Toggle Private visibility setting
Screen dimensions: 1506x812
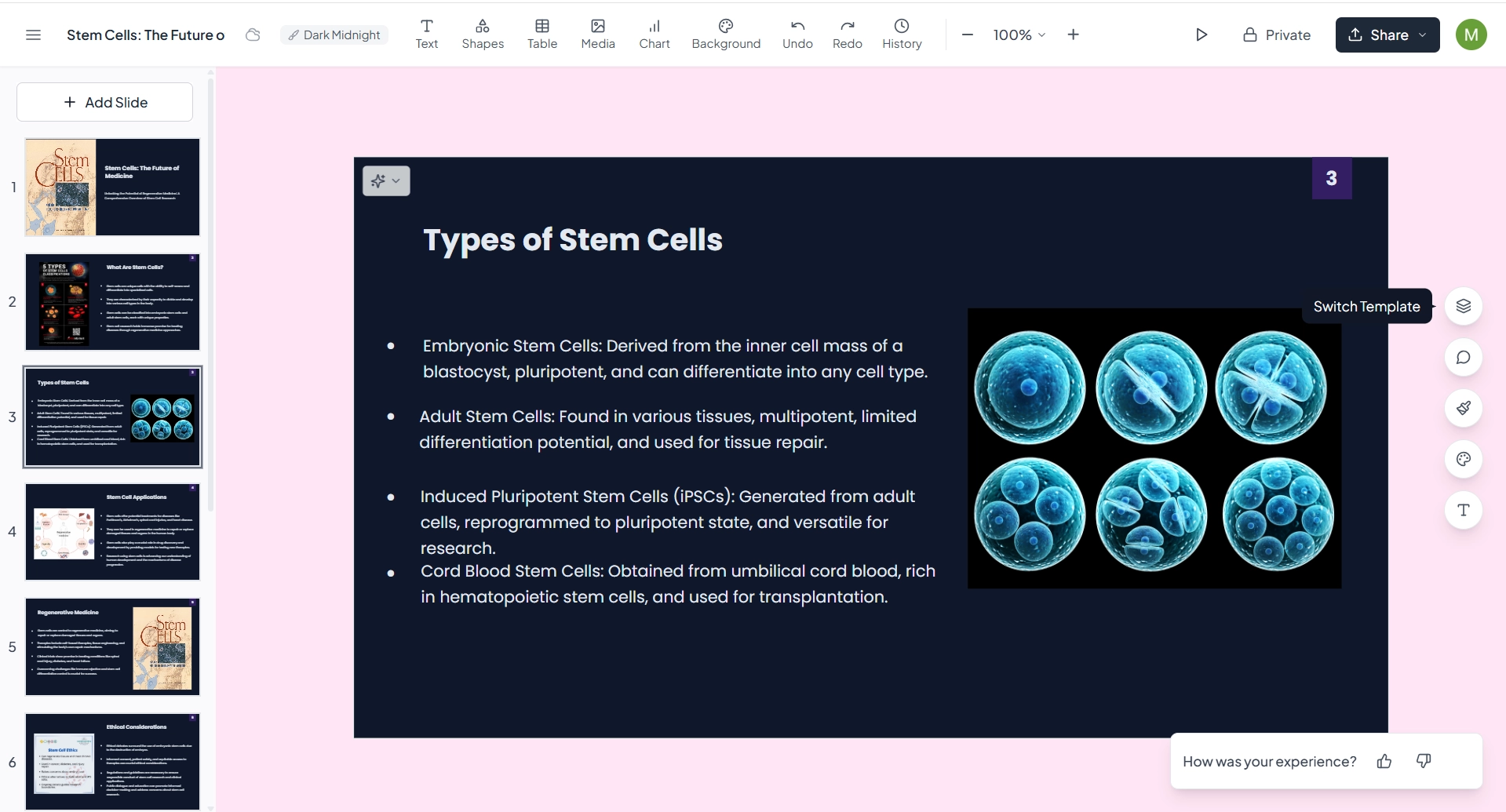click(1277, 35)
